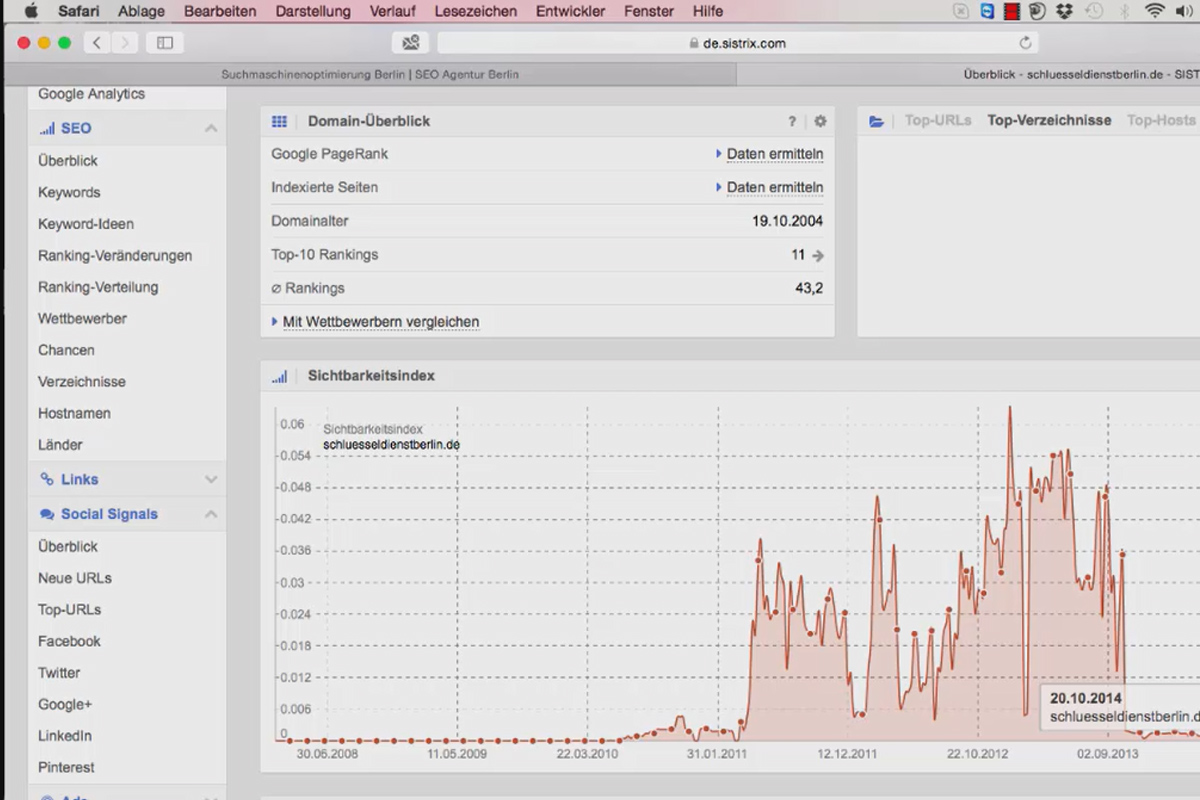Toggle Safari sidebar button in toolbar
1200x800 pixels.
(165, 43)
